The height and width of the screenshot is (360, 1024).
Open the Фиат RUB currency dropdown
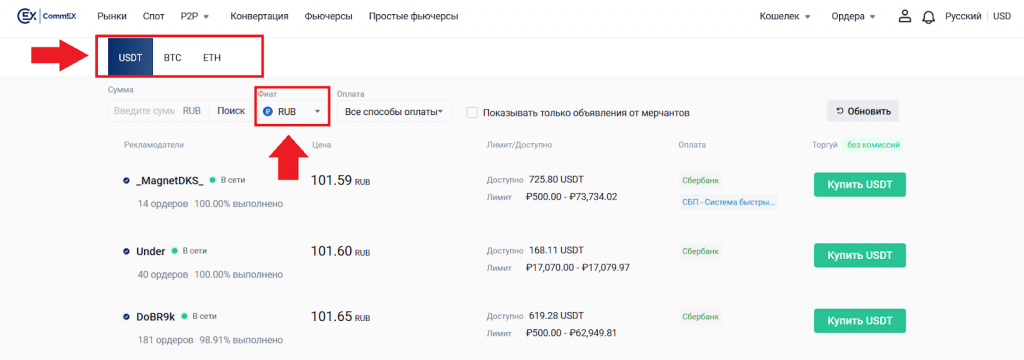292,112
